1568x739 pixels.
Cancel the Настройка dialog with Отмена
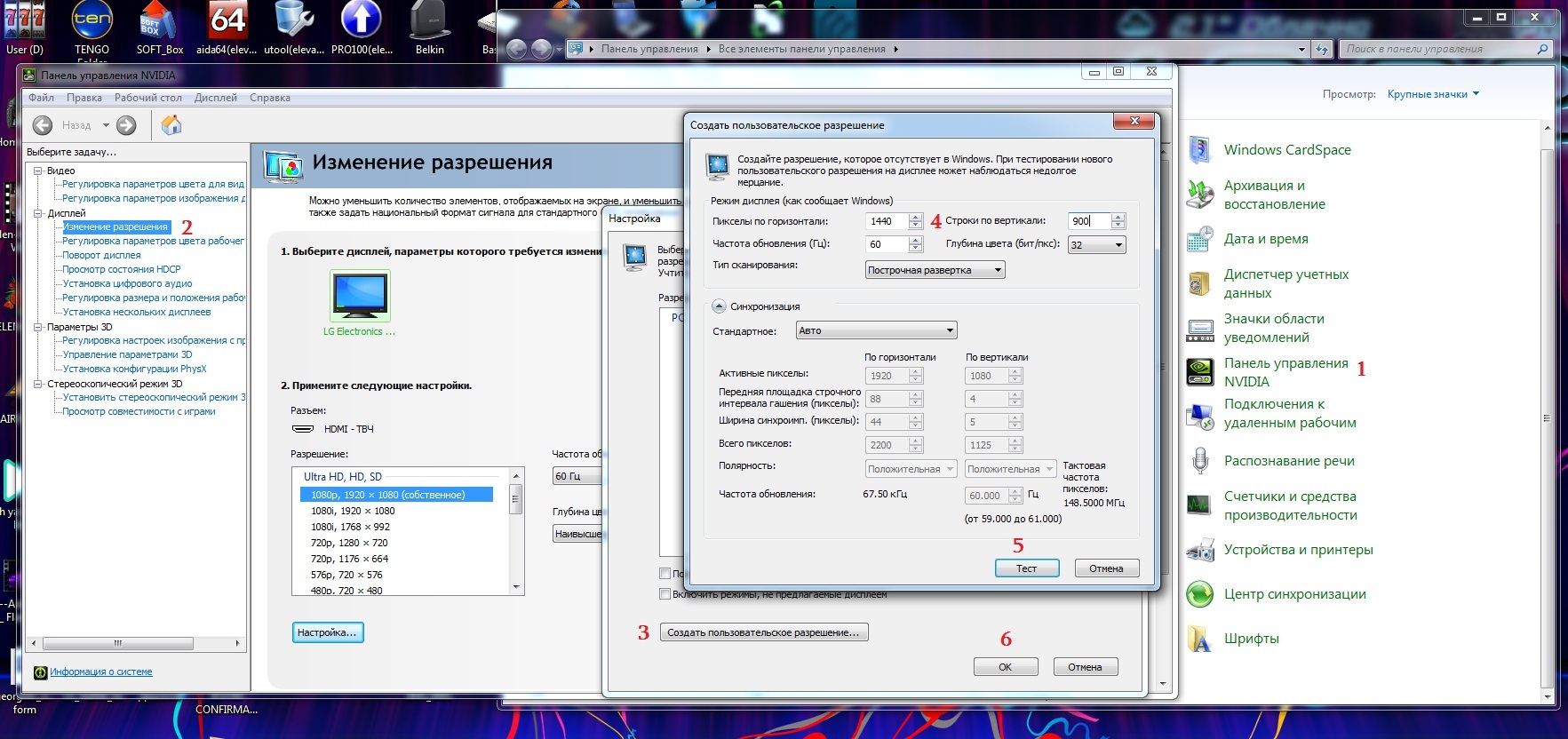click(x=1085, y=667)
